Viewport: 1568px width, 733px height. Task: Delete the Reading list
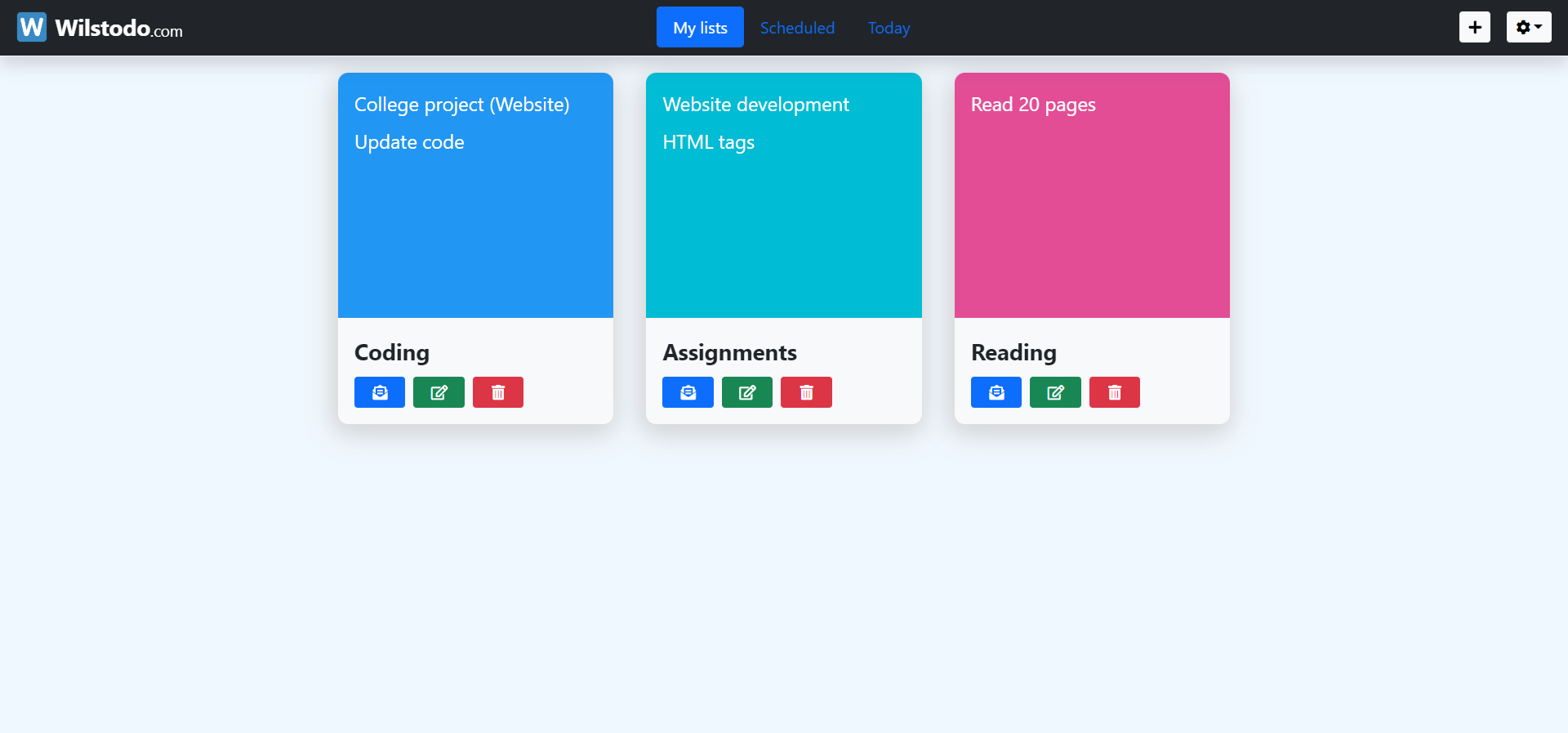click(1115, 392)
